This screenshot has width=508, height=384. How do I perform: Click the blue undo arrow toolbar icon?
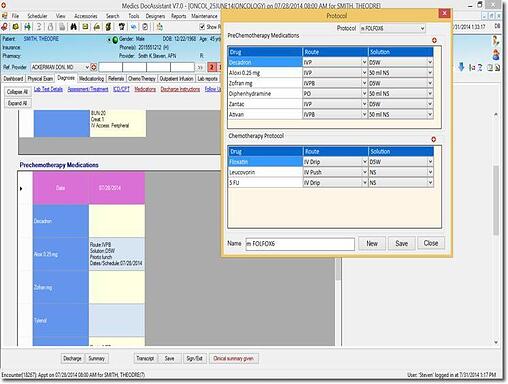pos(133,27)
